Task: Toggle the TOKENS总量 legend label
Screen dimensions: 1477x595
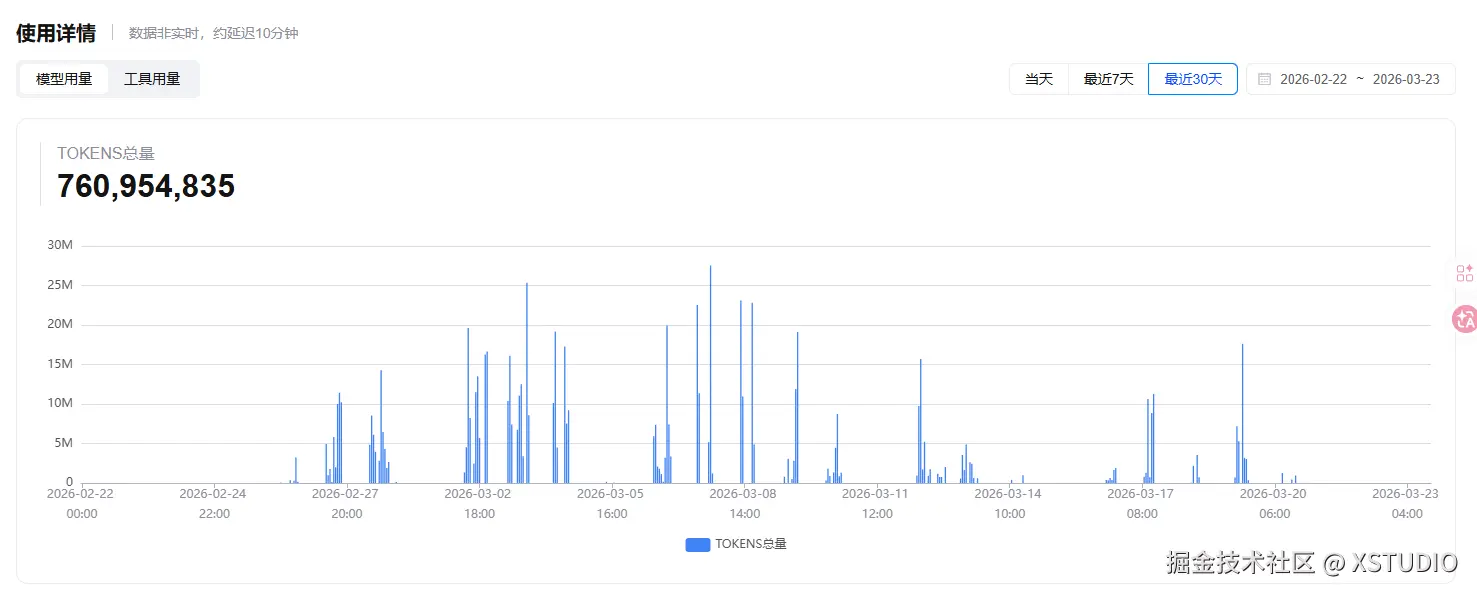Action: pyautogui.click(x=751, y=544)
